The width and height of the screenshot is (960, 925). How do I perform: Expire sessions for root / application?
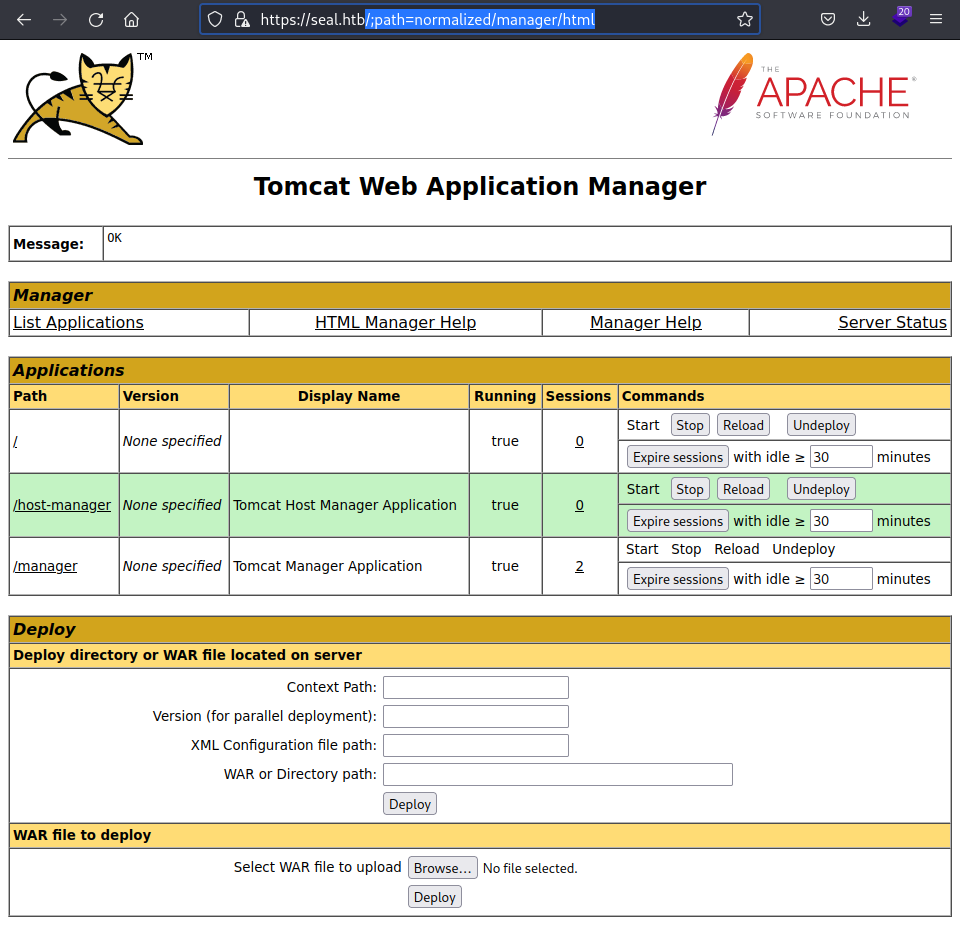[x=678, y=457]
